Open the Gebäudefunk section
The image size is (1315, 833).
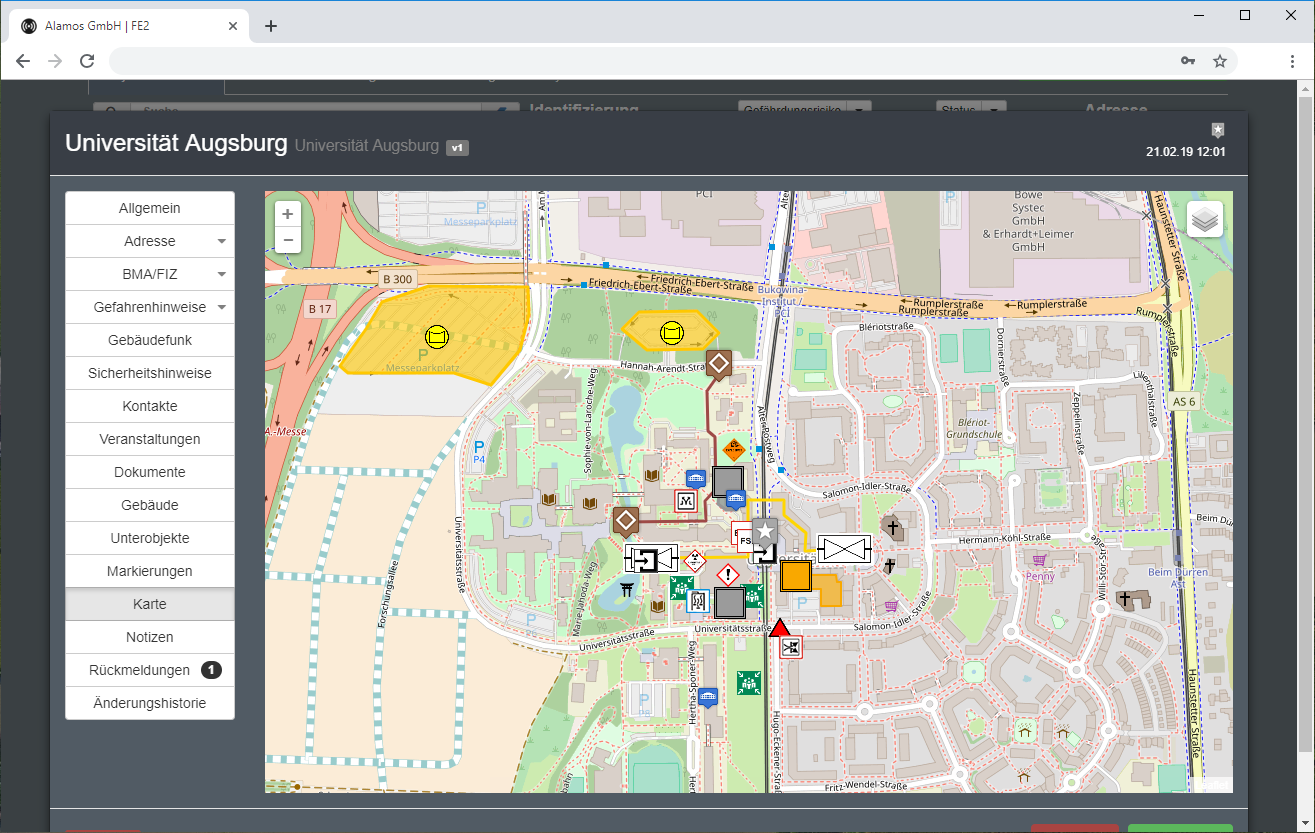point(150,340)
